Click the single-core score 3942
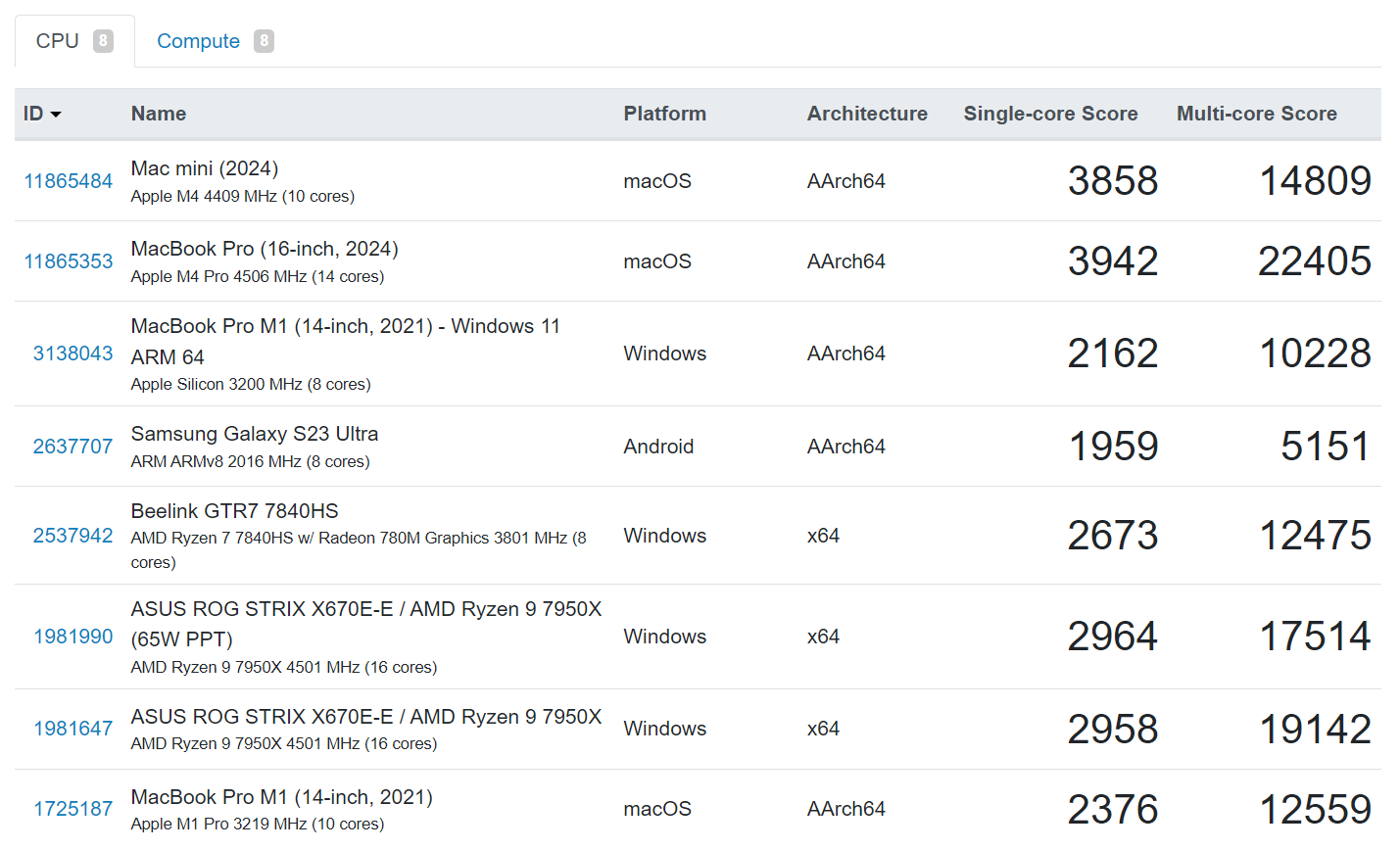This screenshot has width=1400, height=850. [x=1113, y=261]
